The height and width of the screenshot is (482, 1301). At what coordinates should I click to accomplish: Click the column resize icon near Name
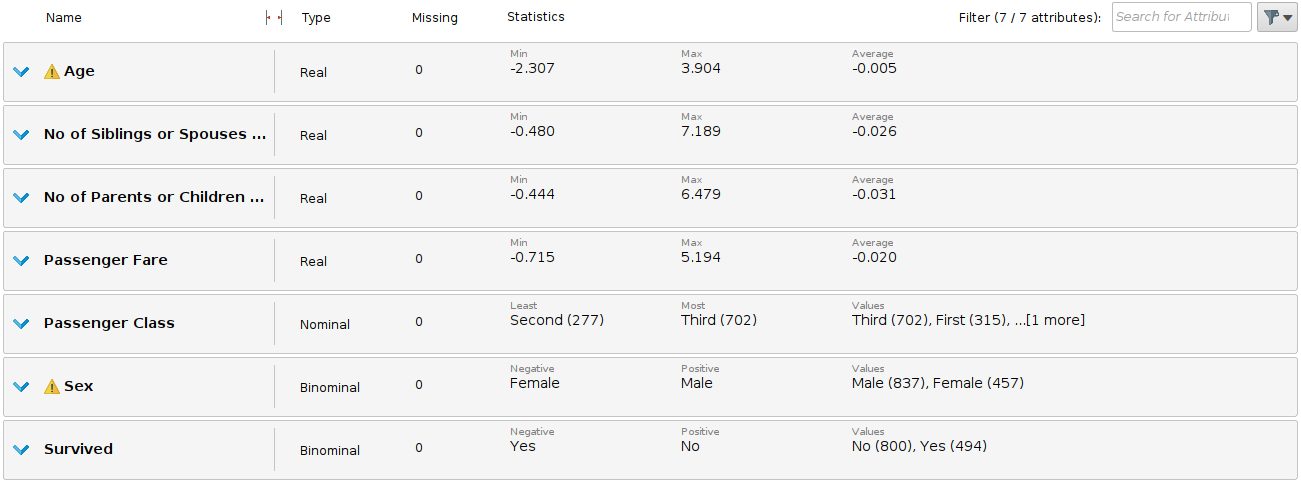(274, 18)
